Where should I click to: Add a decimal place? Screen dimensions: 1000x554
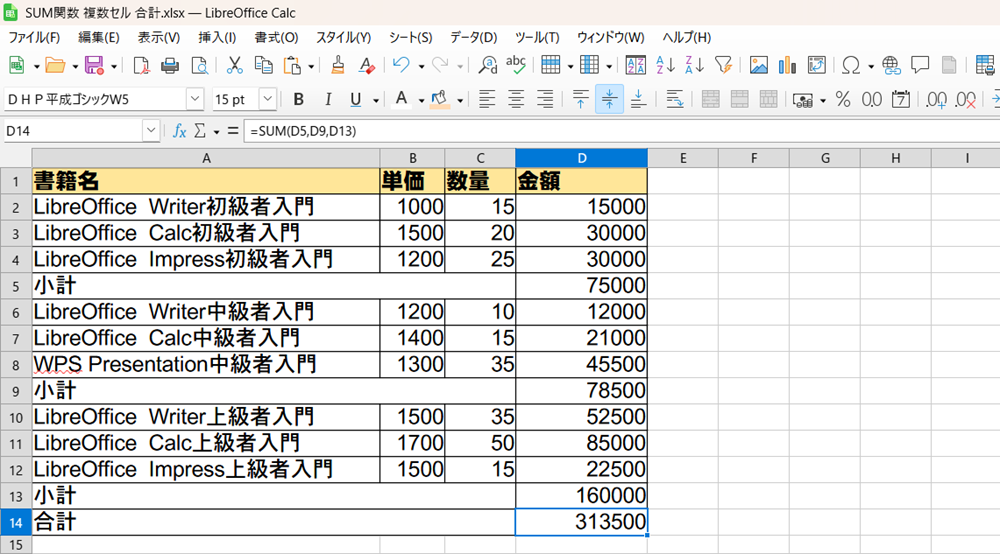point(936,99)
